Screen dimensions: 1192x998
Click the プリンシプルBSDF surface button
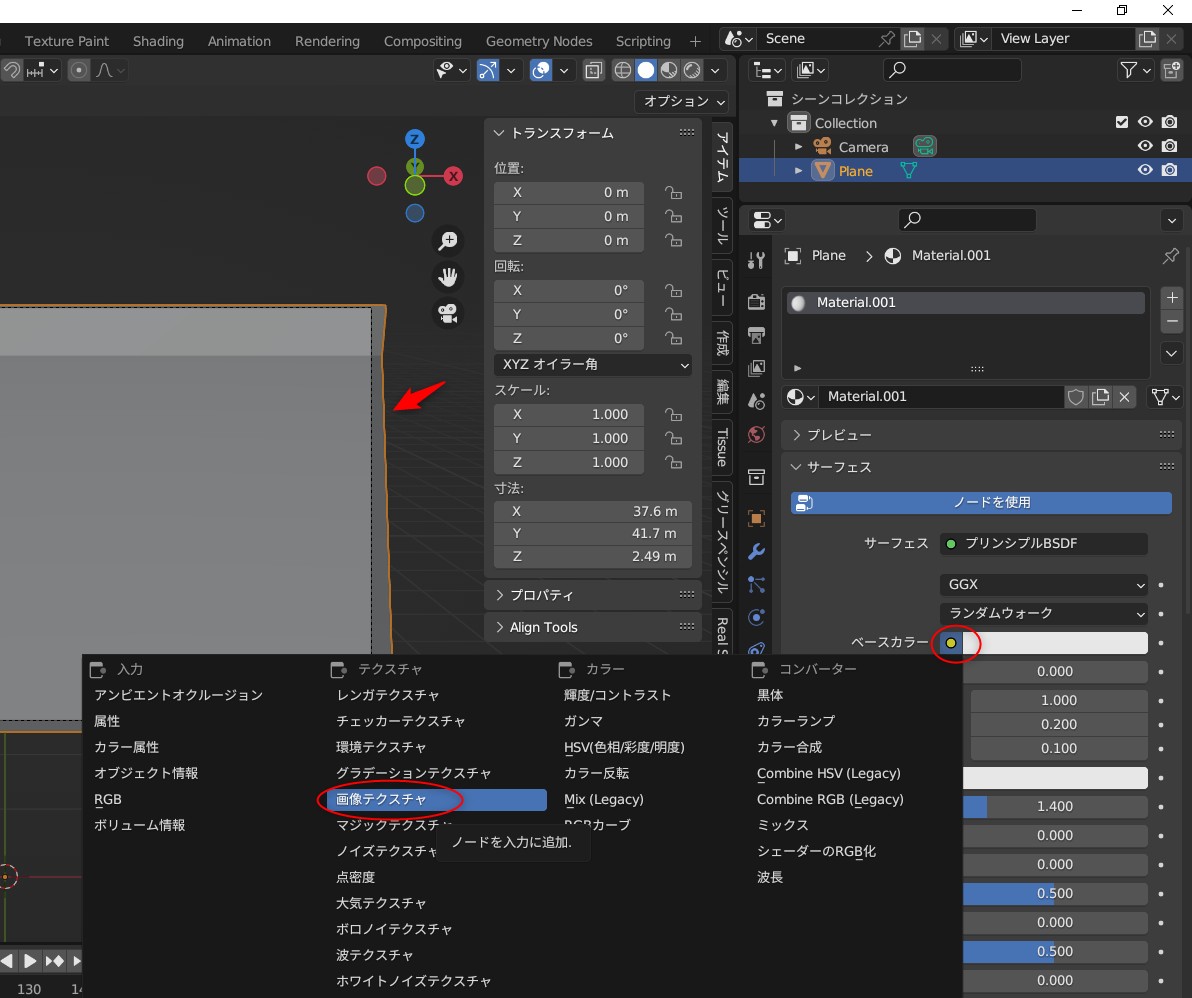pos(1044,543)
